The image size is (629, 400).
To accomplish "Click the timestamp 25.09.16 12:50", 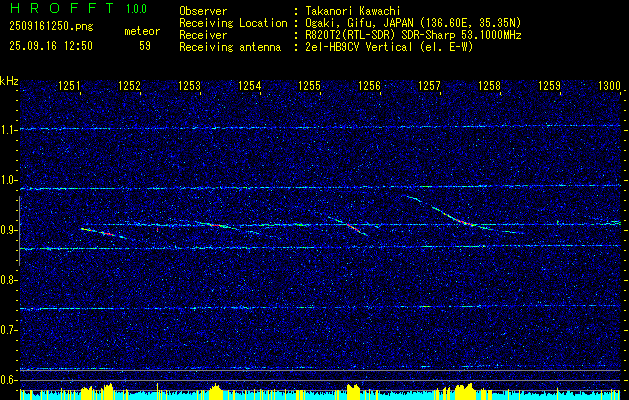I will point(51,46).
